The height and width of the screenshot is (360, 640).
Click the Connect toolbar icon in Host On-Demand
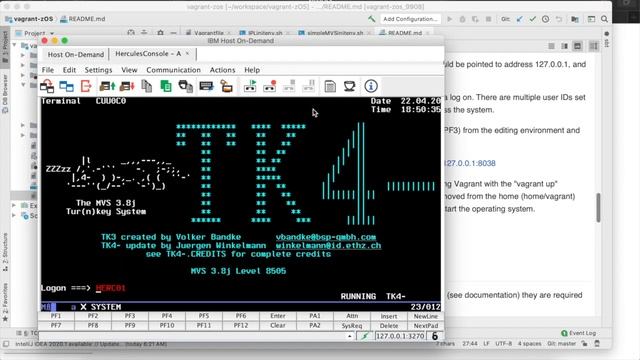[47, 86]
